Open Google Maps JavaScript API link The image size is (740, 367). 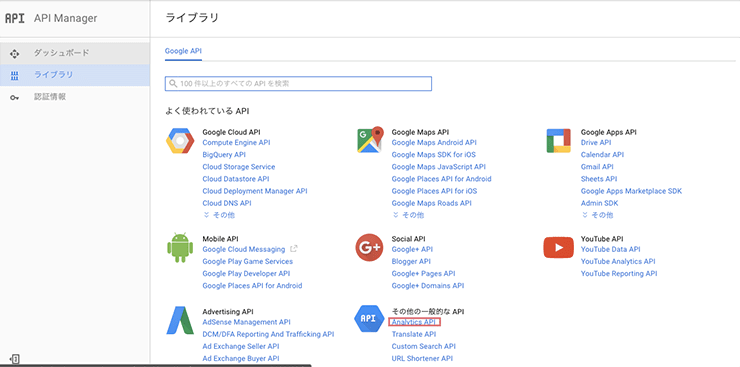(438, 167)
